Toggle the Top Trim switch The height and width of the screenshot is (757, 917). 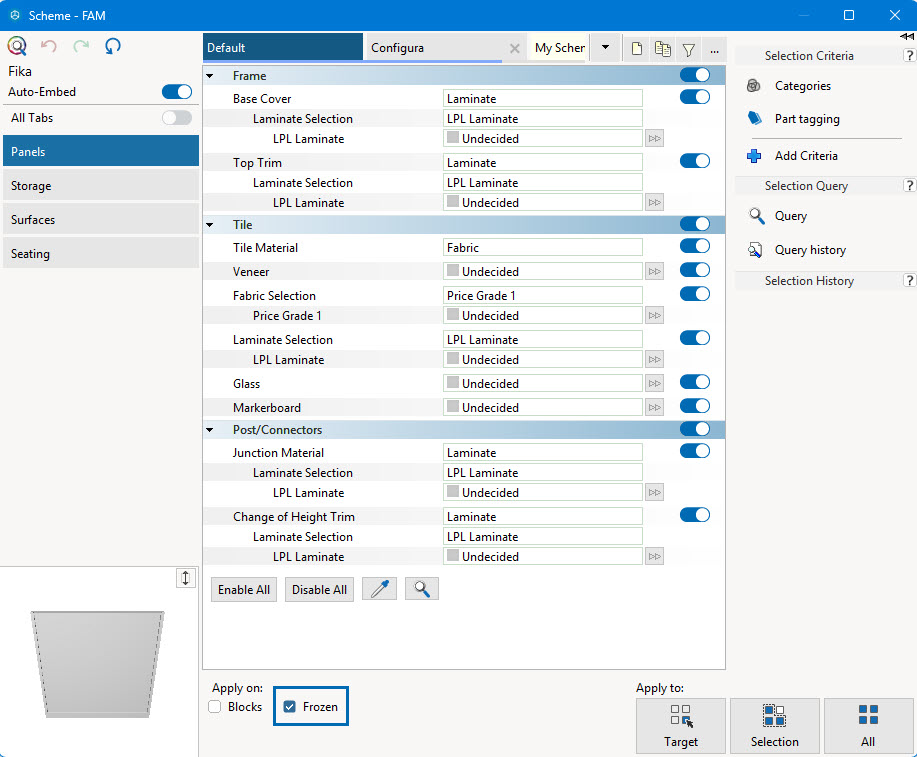point(695,161)
